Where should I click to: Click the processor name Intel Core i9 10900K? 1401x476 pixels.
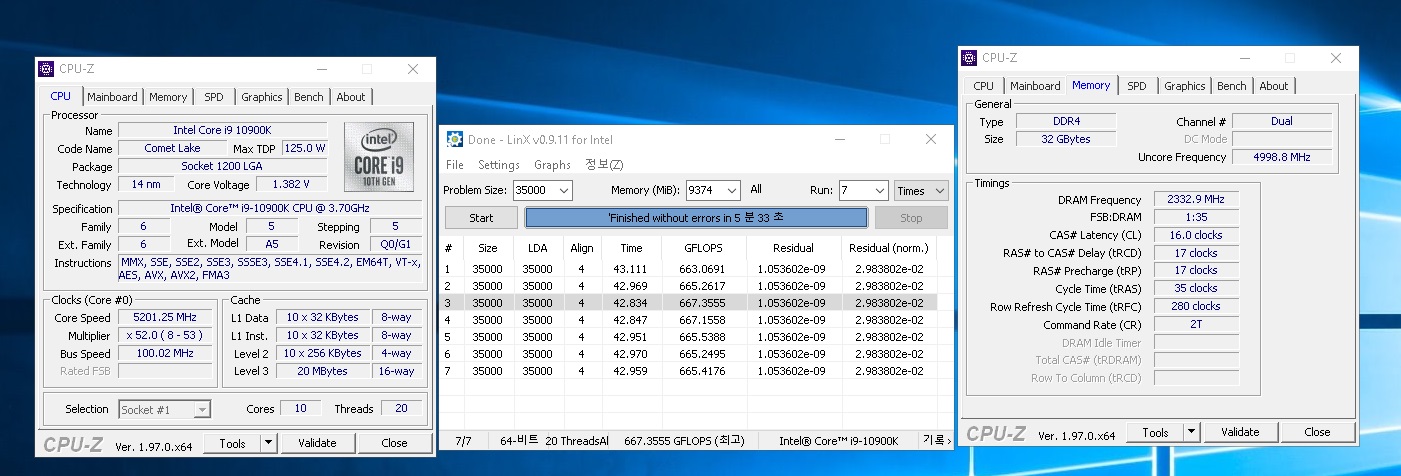click(x=222, y=131)
